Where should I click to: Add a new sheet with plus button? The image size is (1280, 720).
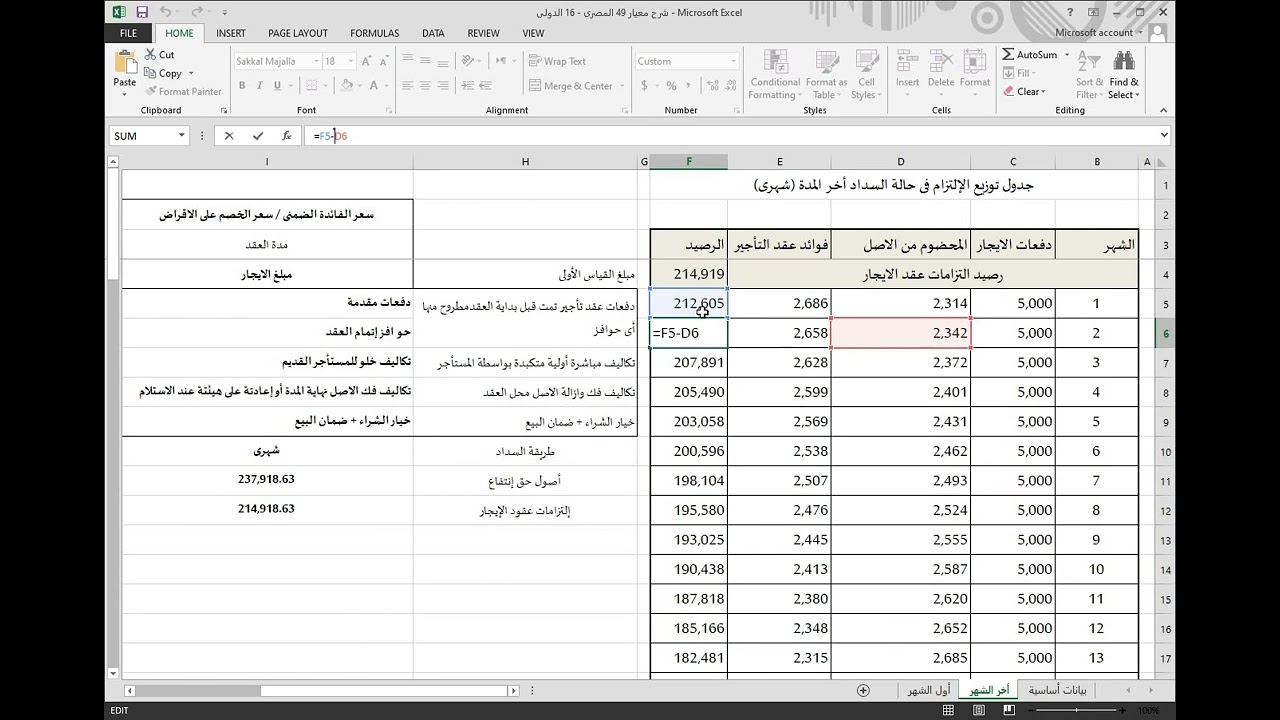(863, 690)
